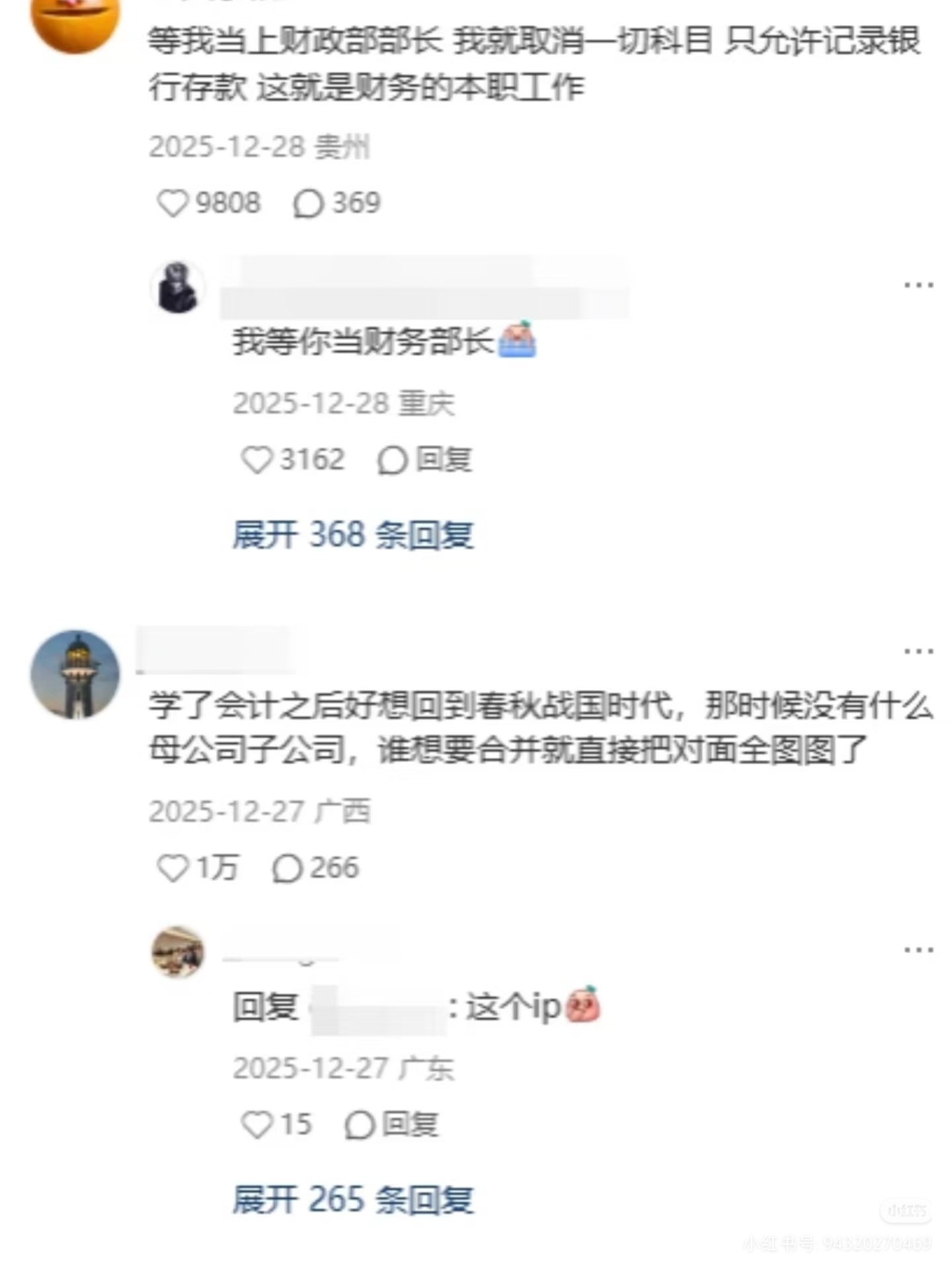
Task: Click the mentioned username after 回复
Action: pyautogui.click(x=378, y=1009)
